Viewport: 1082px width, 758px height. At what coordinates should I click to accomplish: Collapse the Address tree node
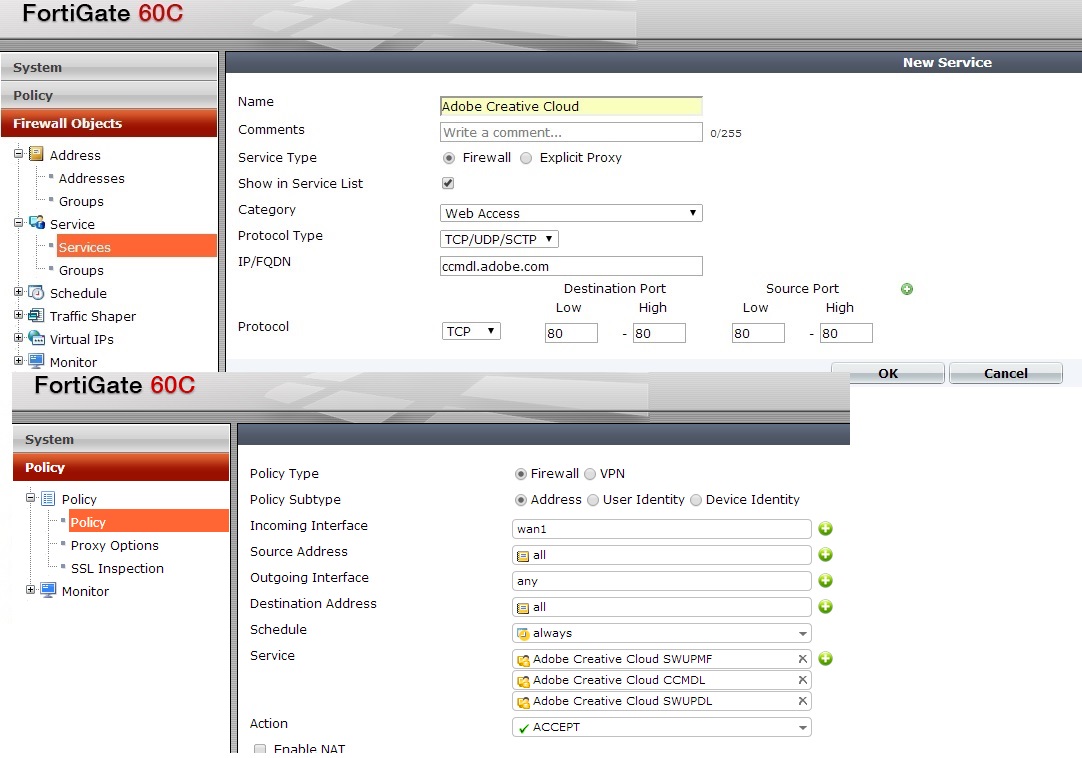[19, 154]
